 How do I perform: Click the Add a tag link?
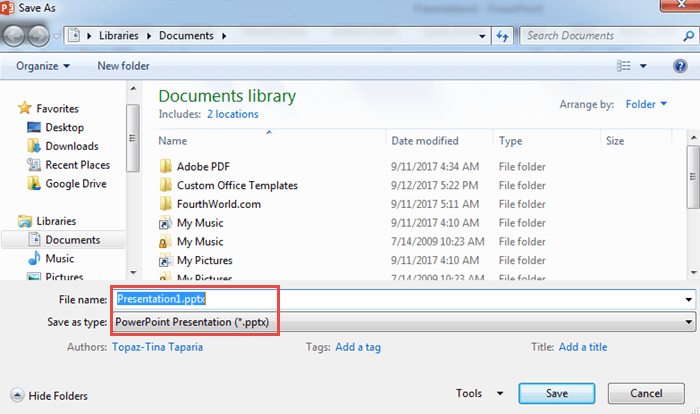(358, 347)
